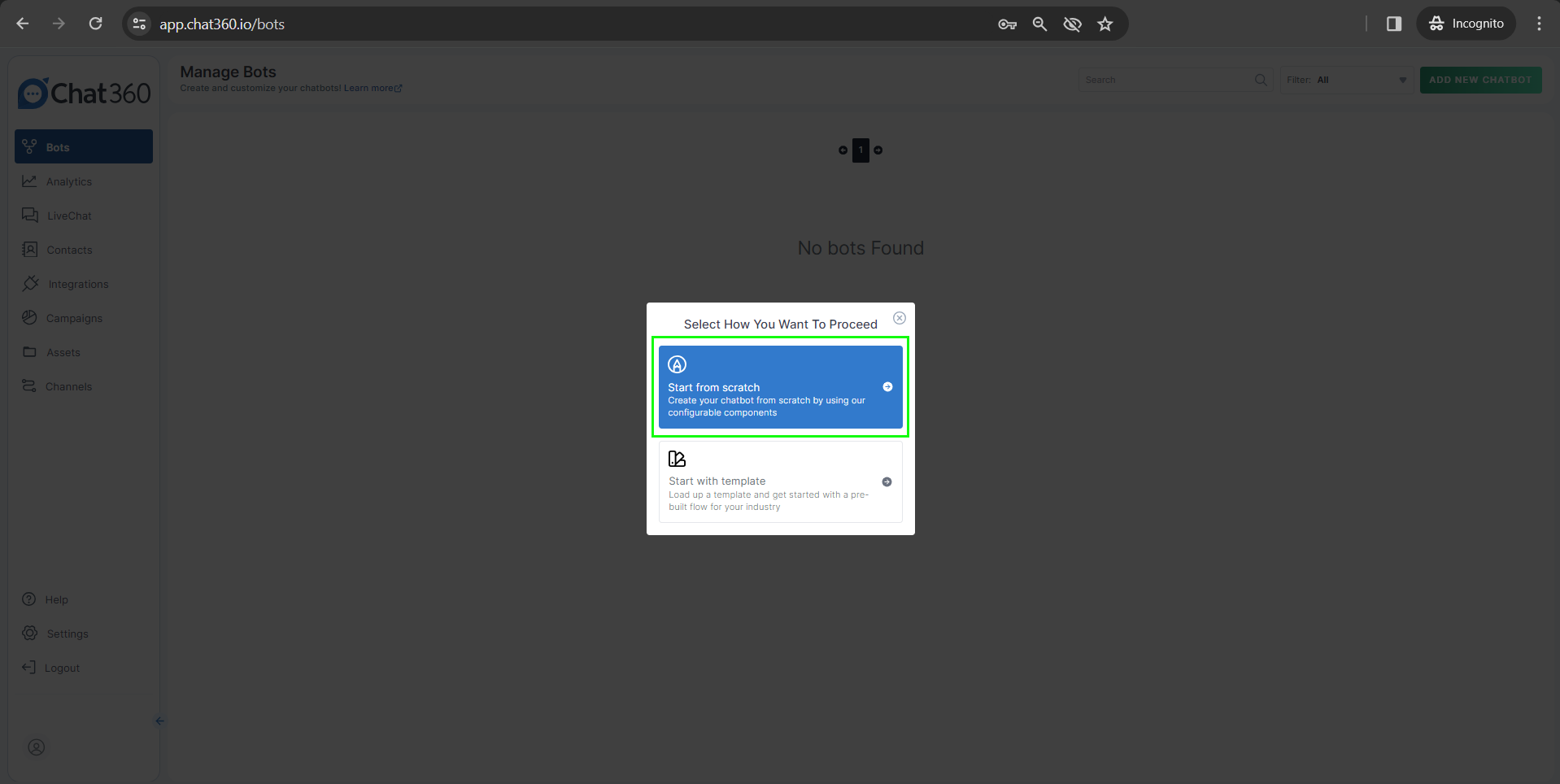Click the site information icon in address bar
The height and width of the screenshot is (784, 1560).
pos(140,24)
